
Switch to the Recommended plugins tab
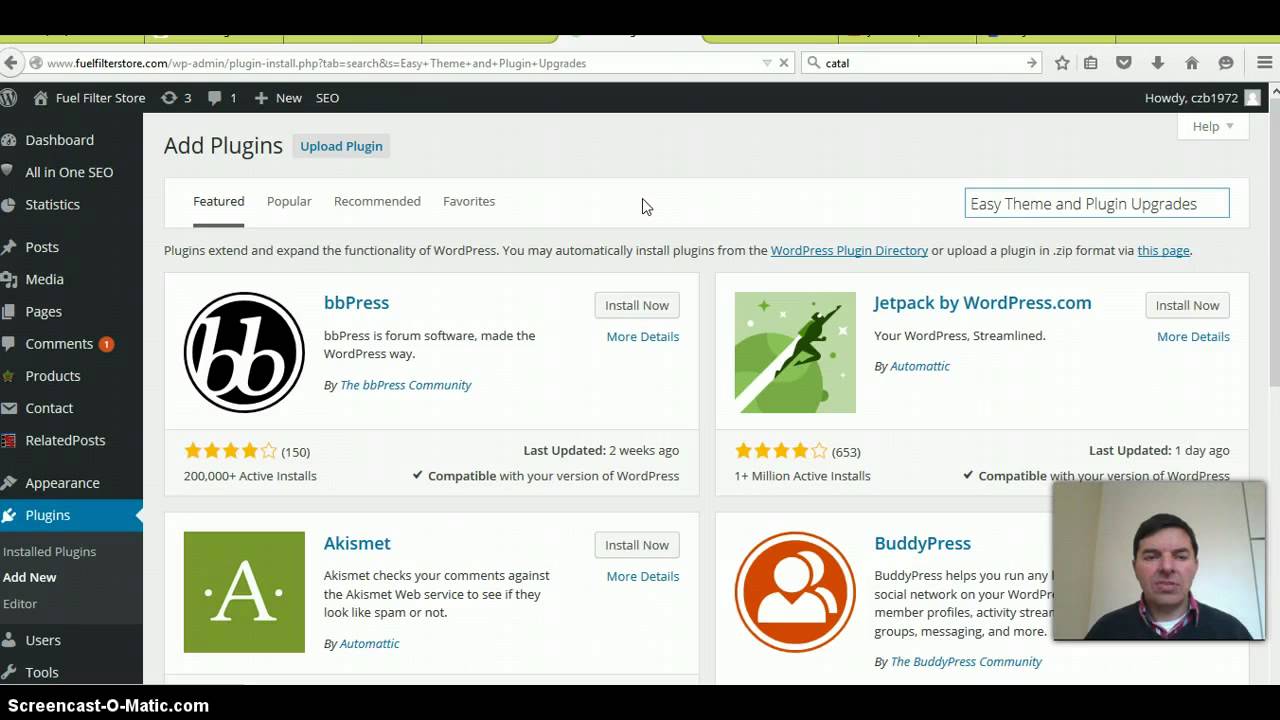(x=377, y=201)
